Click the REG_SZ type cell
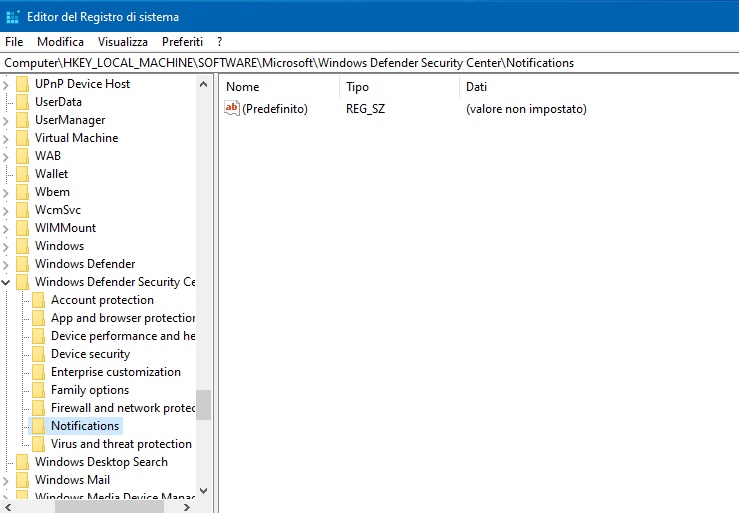This screenshot has width=739, height=513. tap(365, 109)
